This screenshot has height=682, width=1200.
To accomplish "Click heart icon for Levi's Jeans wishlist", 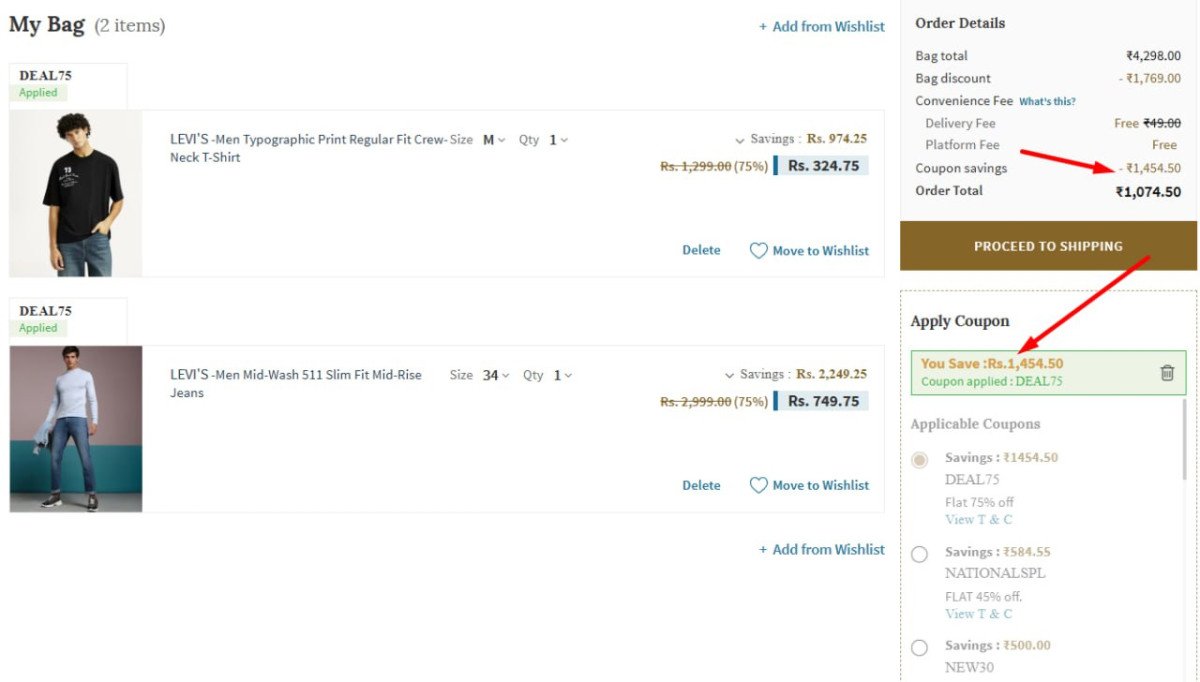I will 759,485.
